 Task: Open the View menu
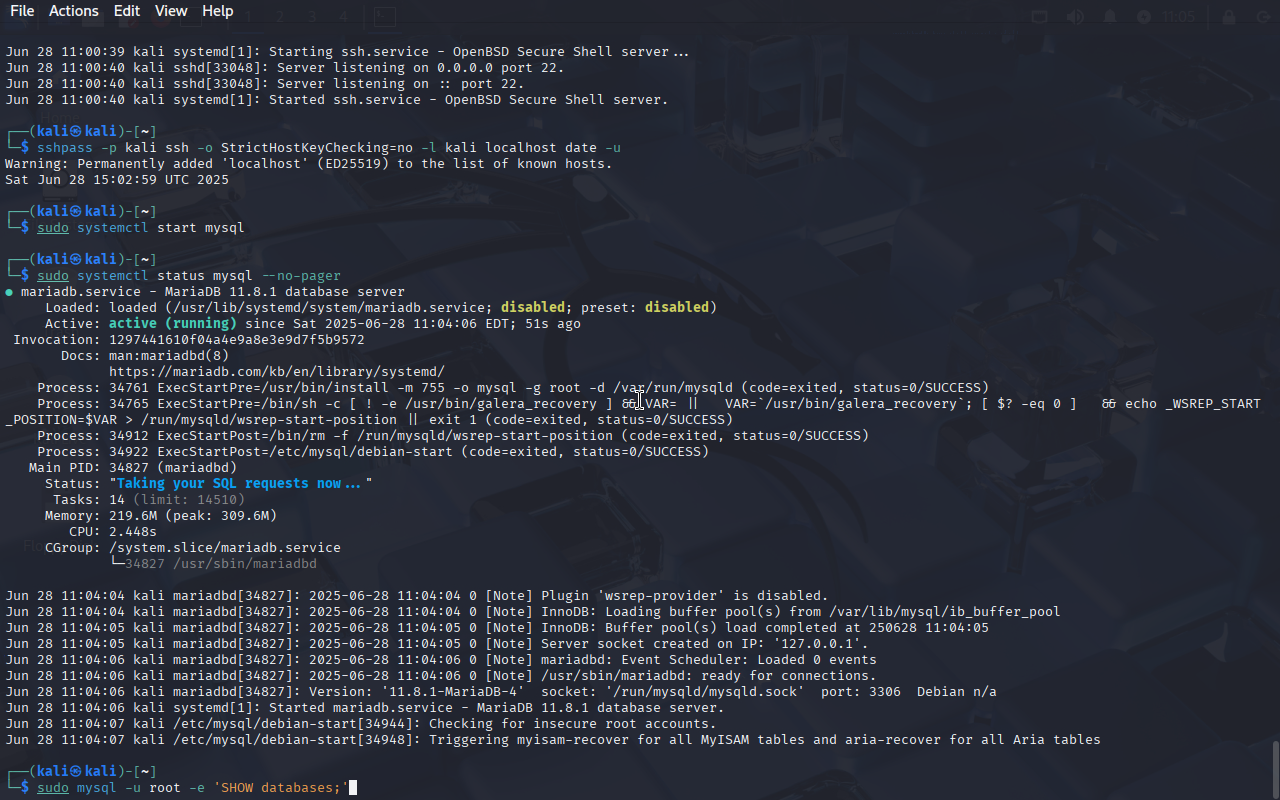171,11
